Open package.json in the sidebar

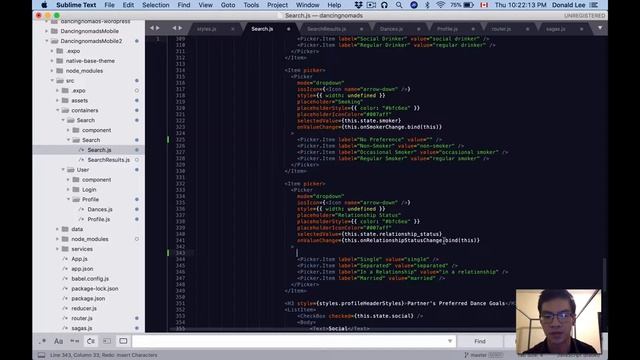coord(88,298)
